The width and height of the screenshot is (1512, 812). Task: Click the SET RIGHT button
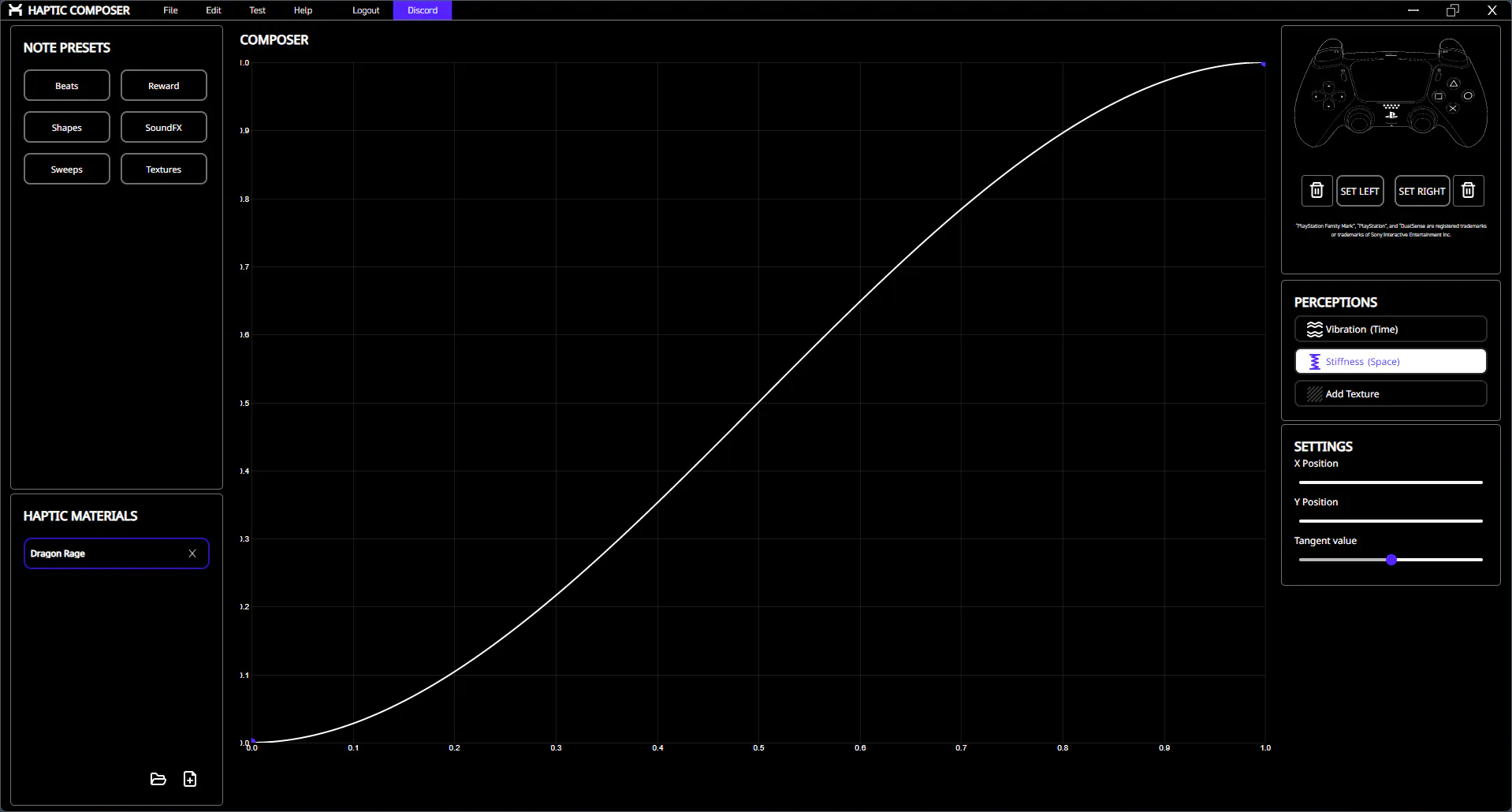pos(1422,191)
